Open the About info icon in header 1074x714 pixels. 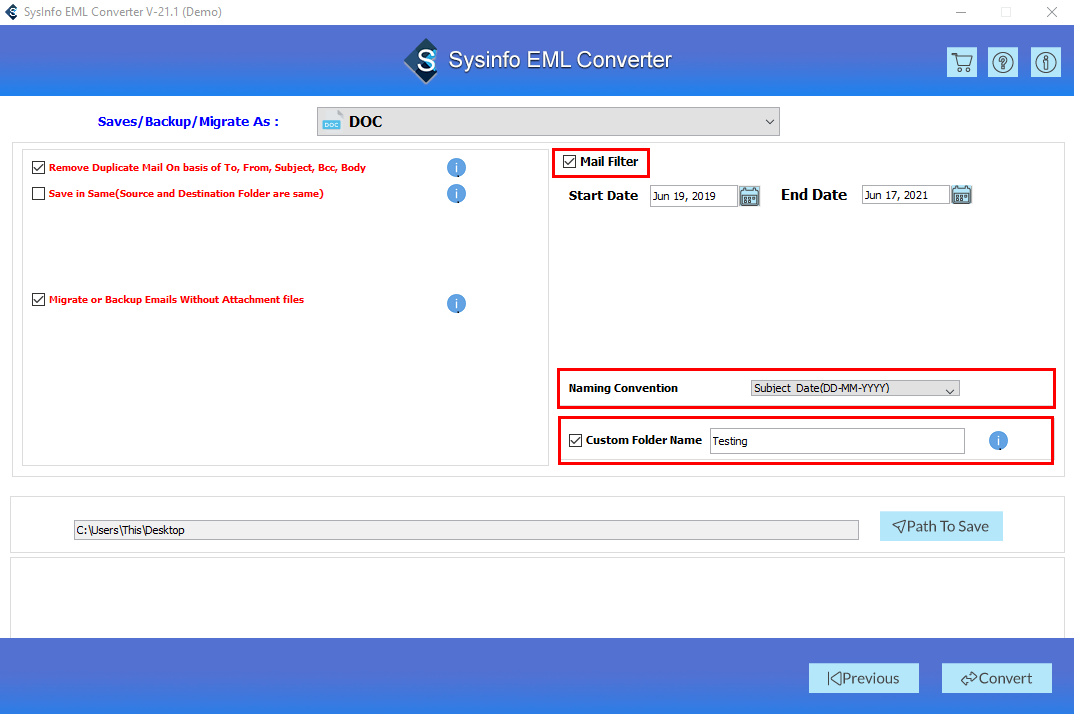click(1045, 61)
